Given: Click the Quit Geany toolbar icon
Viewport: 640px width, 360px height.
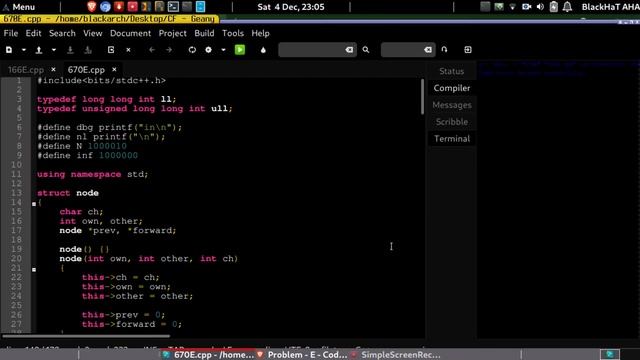Looking at the screenshot, I should point(468,50).
